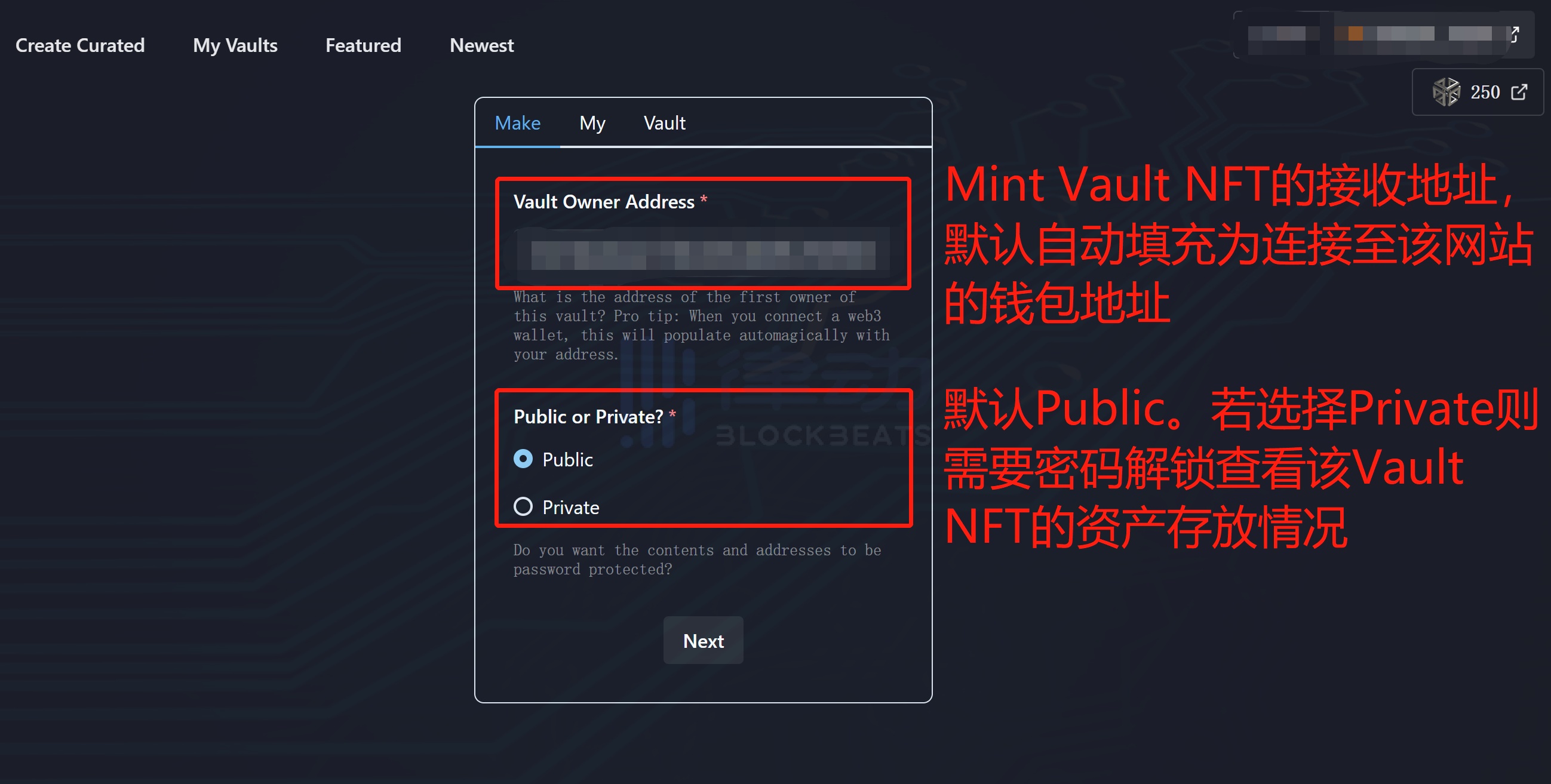Click the Make tab
This screenshot has width=1551, height=784.
(x=517, y=122)
